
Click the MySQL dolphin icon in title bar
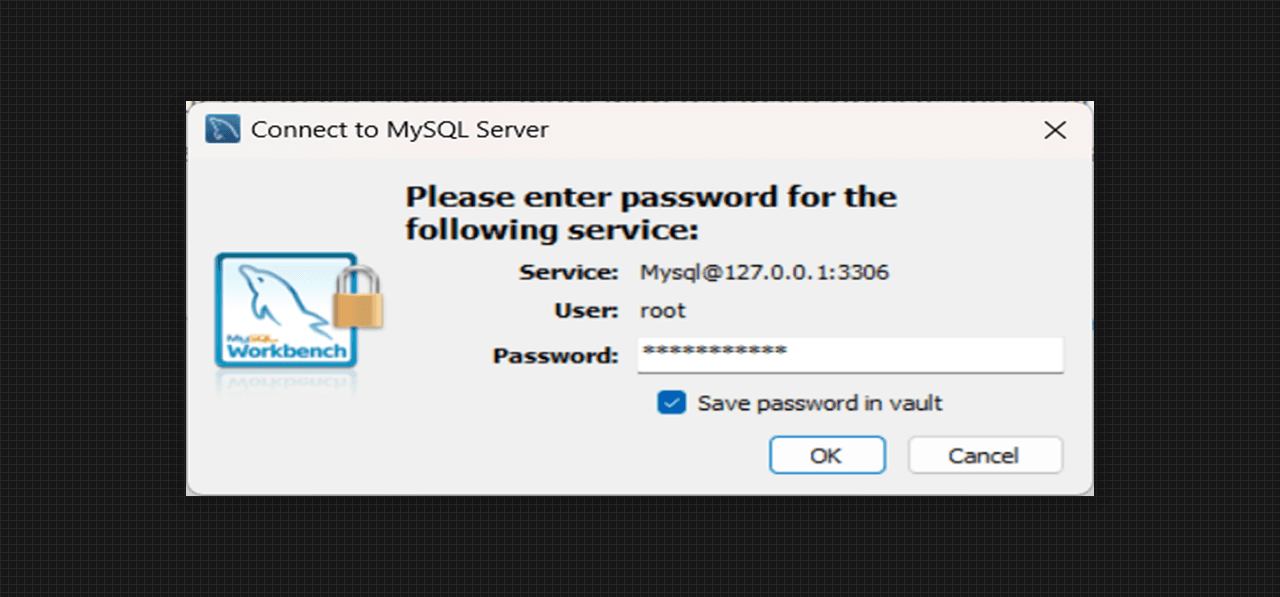[x=222, y=129]
